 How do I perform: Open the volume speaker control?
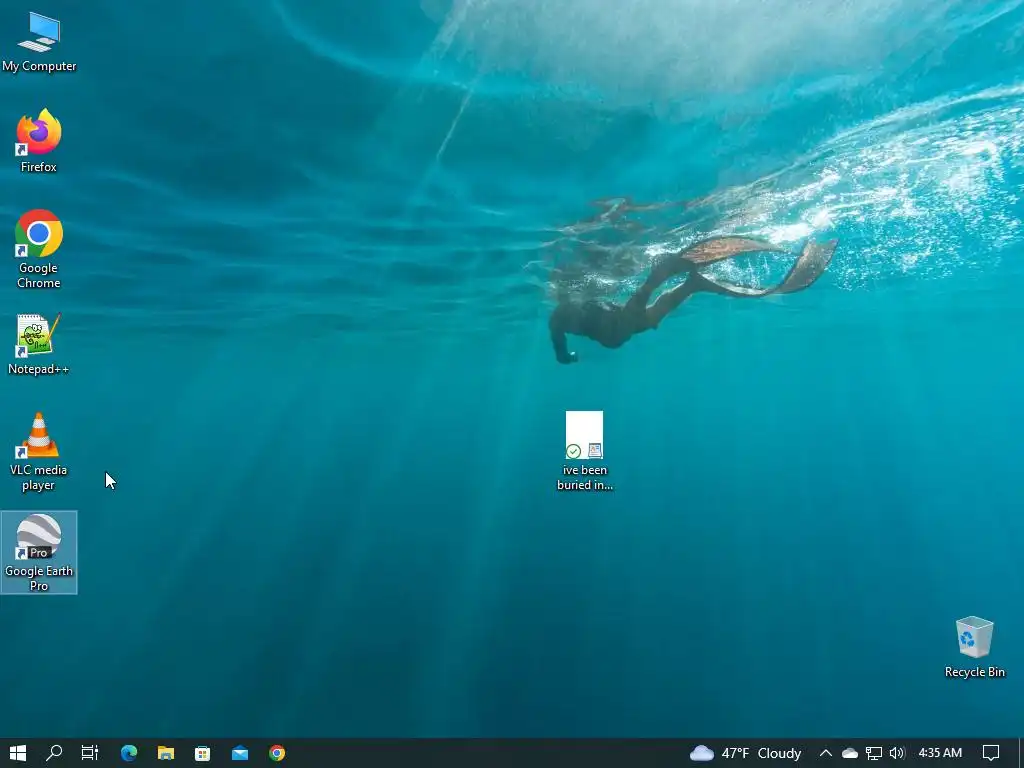(897, 753)
